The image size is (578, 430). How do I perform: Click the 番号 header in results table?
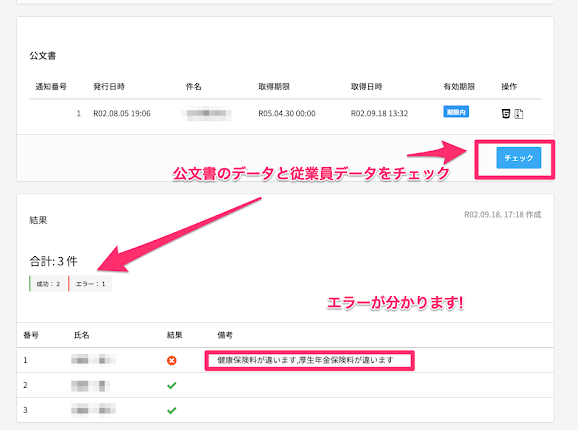pyautogui.click(x=31, y=335)
